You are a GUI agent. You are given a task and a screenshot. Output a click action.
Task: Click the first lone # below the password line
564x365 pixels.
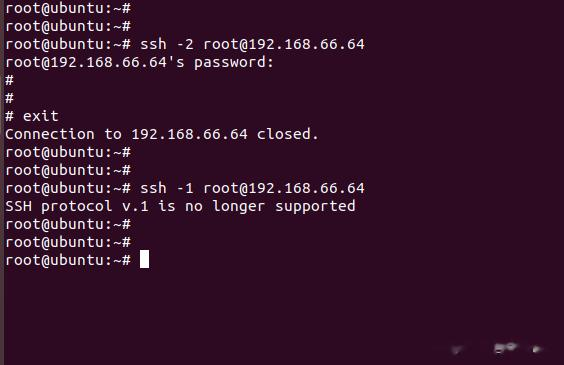9,80
